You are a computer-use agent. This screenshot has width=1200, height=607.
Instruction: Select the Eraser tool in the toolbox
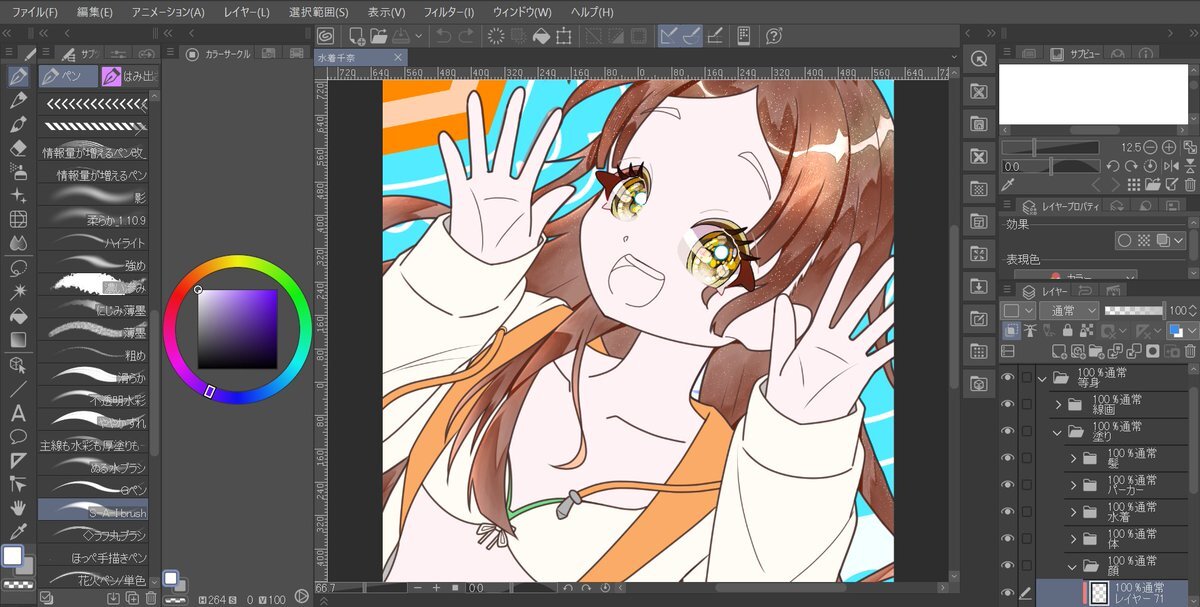click(x=18, y=148)
